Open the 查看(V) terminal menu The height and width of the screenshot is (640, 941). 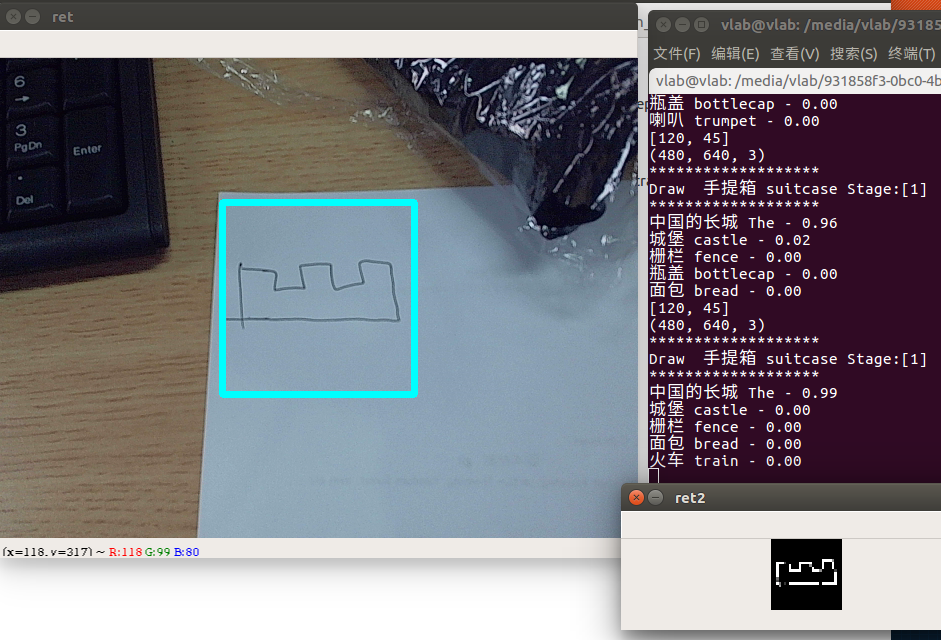click(x=795, y=54)
